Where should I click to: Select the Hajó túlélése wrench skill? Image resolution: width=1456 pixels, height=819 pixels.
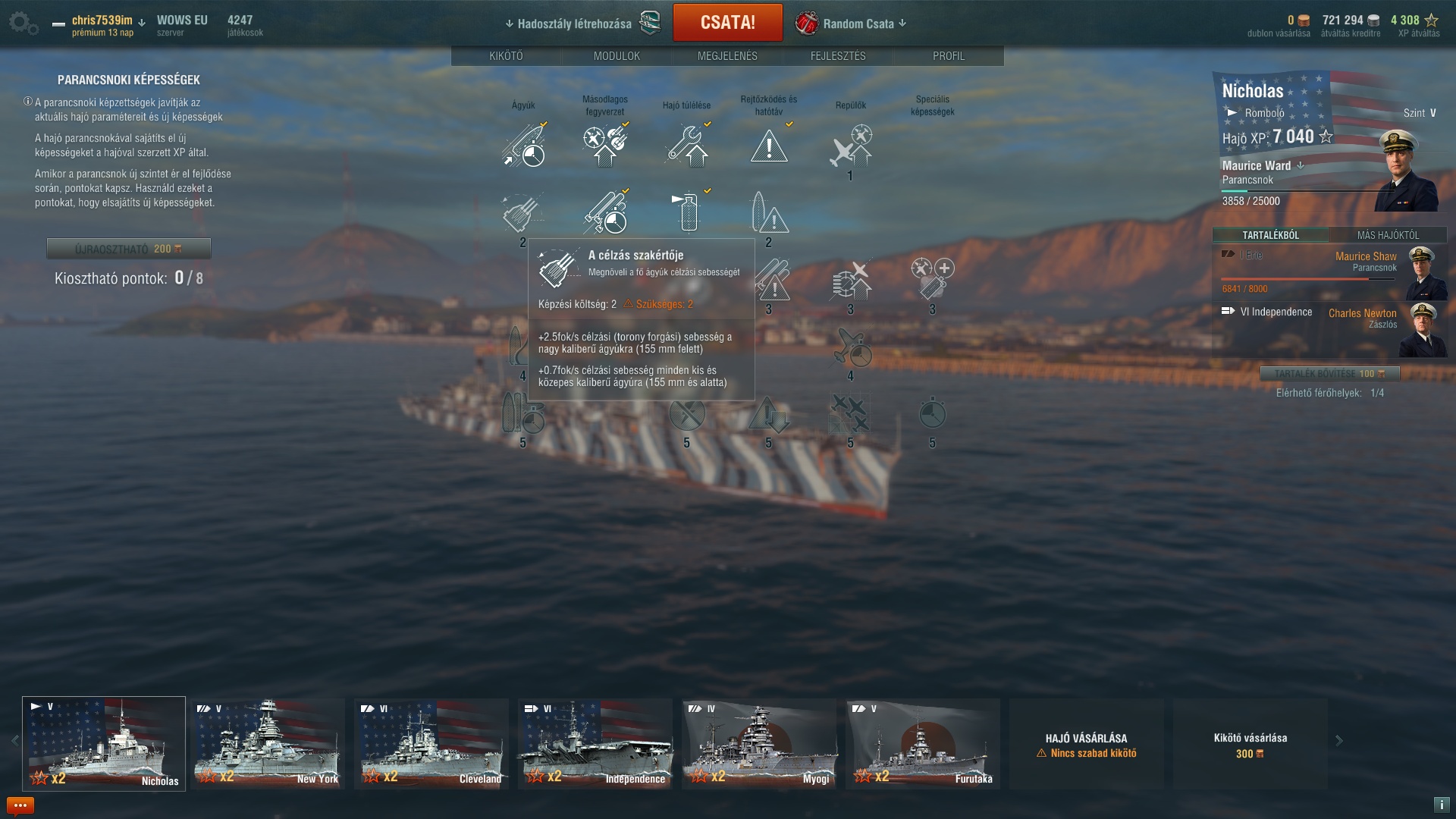[x=687, y=146]
